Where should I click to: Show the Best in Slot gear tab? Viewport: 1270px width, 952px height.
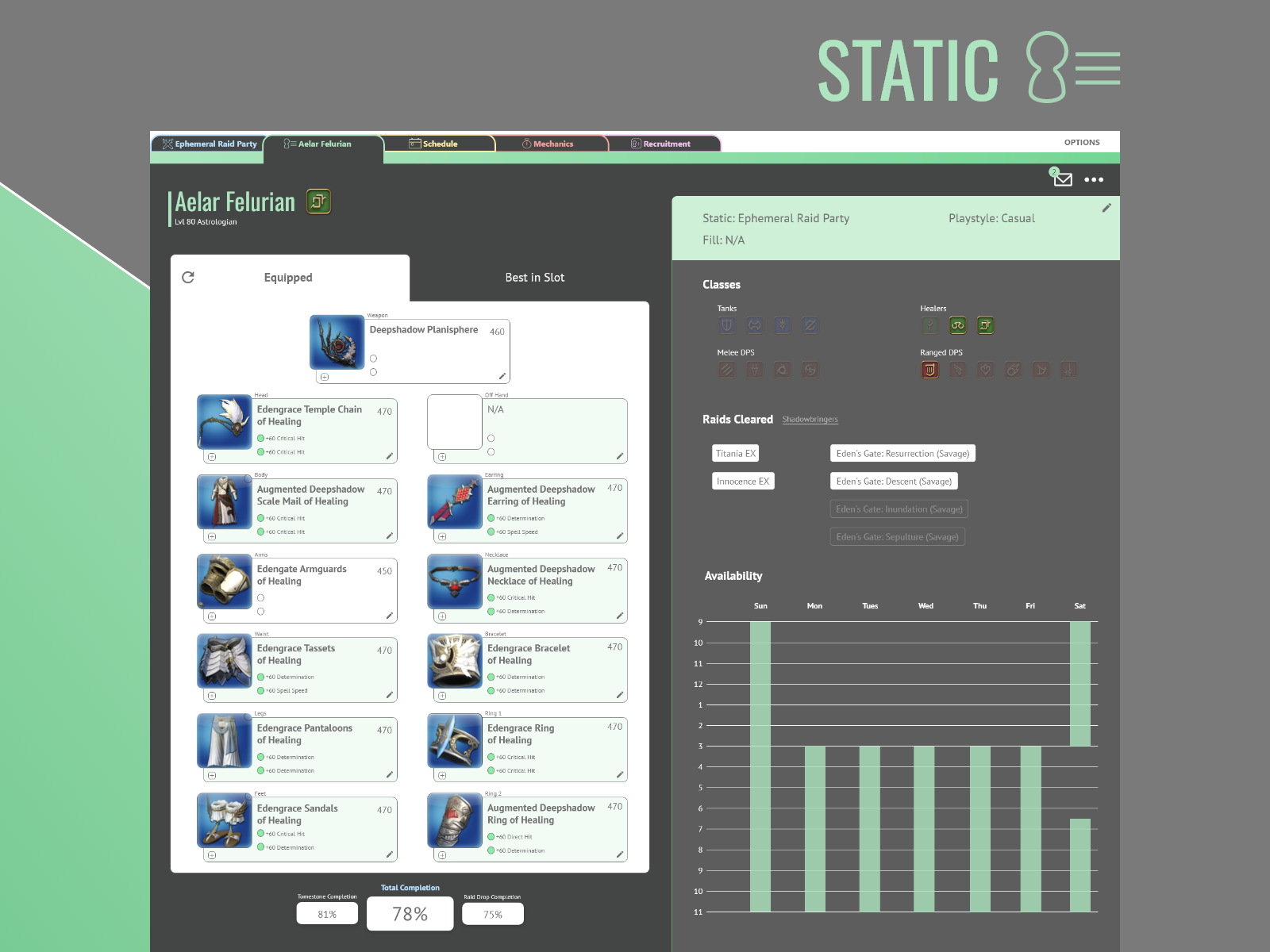click(535, 278)
